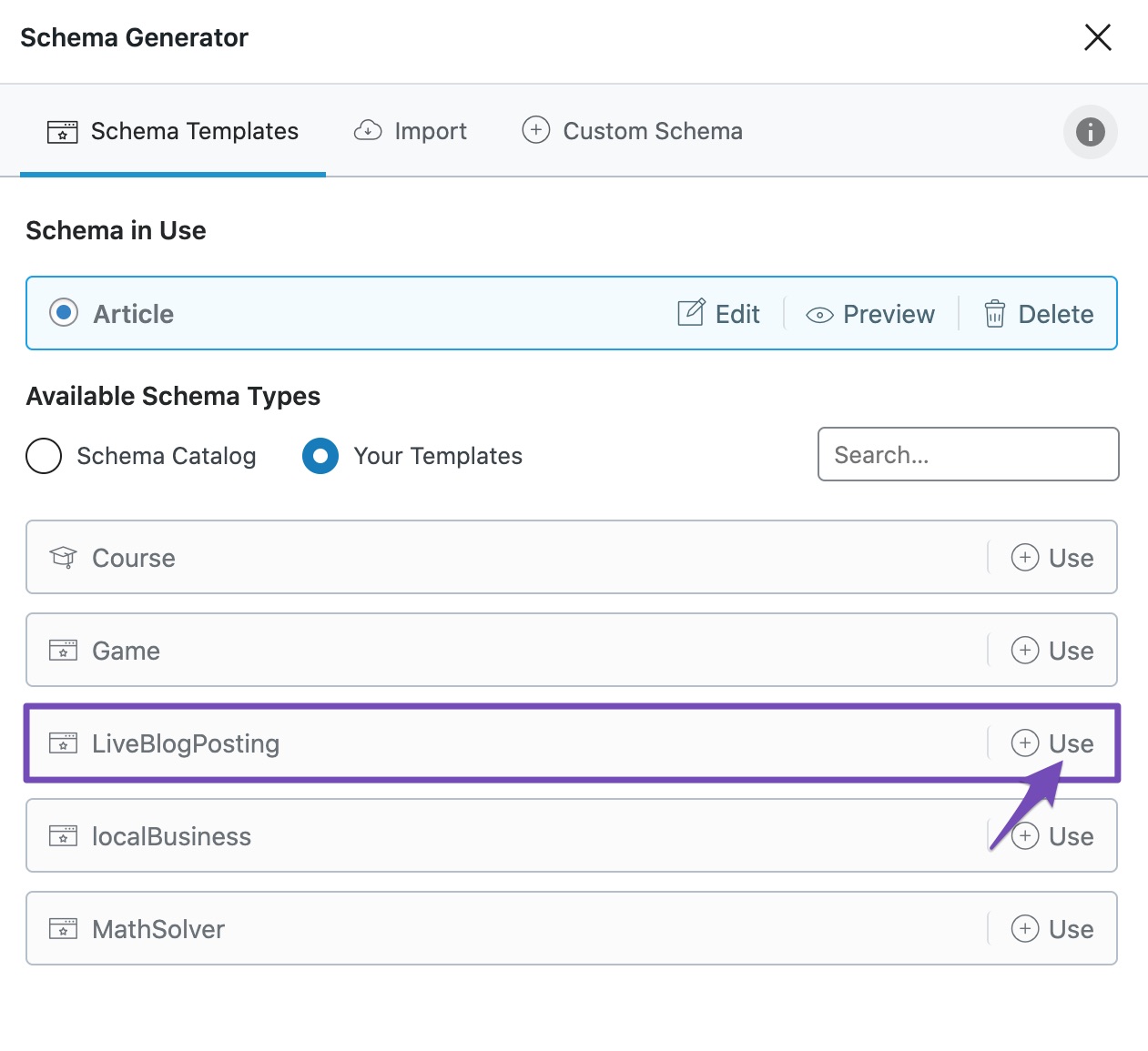Open the Import tab
This screenshot has height=1051, width=1148.
(411, 131)
